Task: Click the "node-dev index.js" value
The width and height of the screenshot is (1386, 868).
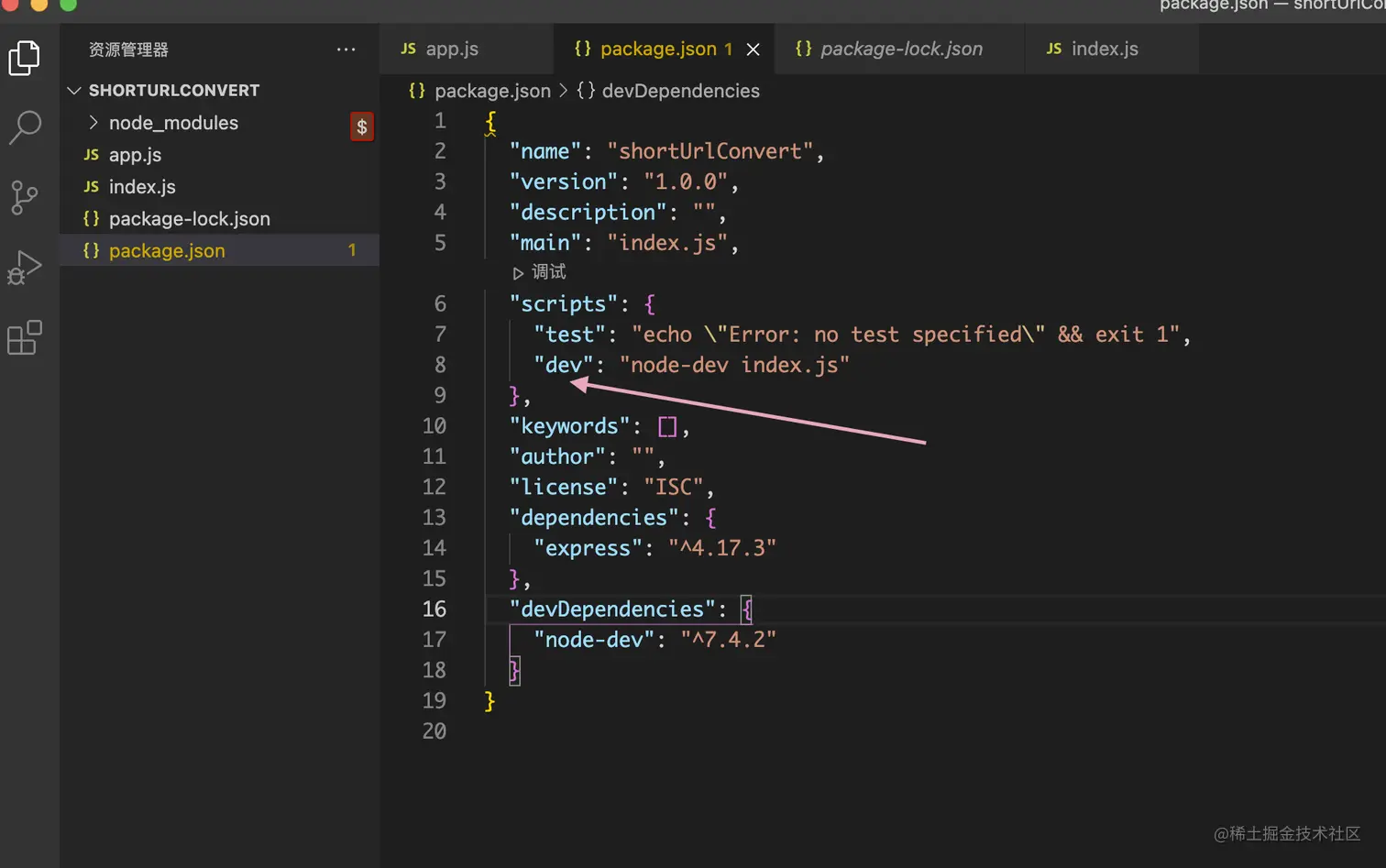Action: (734, 365)
